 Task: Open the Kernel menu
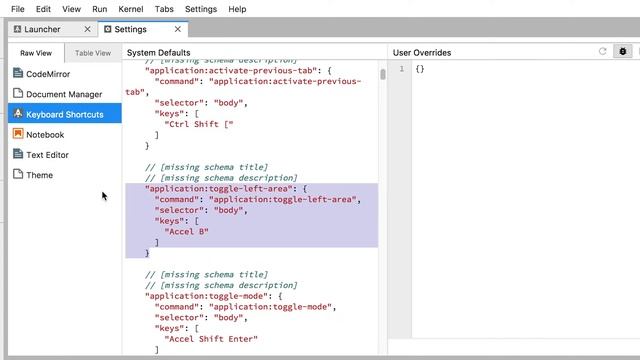point(131,9)
